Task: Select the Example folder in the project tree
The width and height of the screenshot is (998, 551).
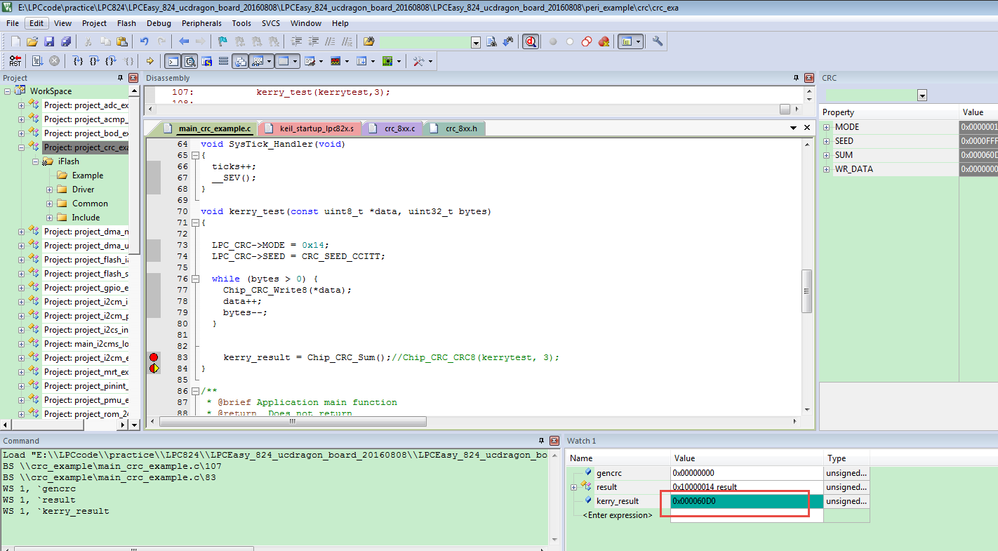Action: tap(87, 176)
